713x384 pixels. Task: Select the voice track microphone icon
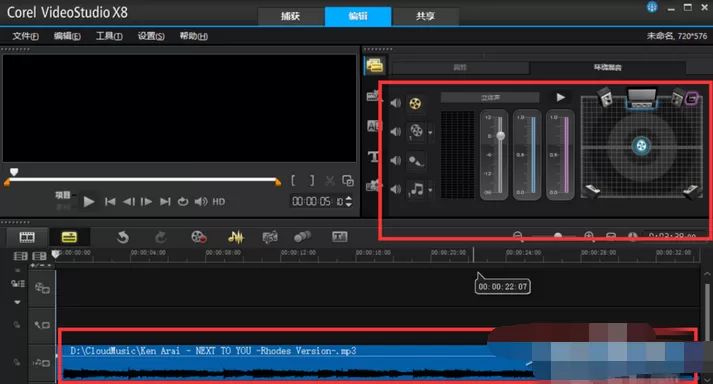pyautogui.click(x=416, y=160)
